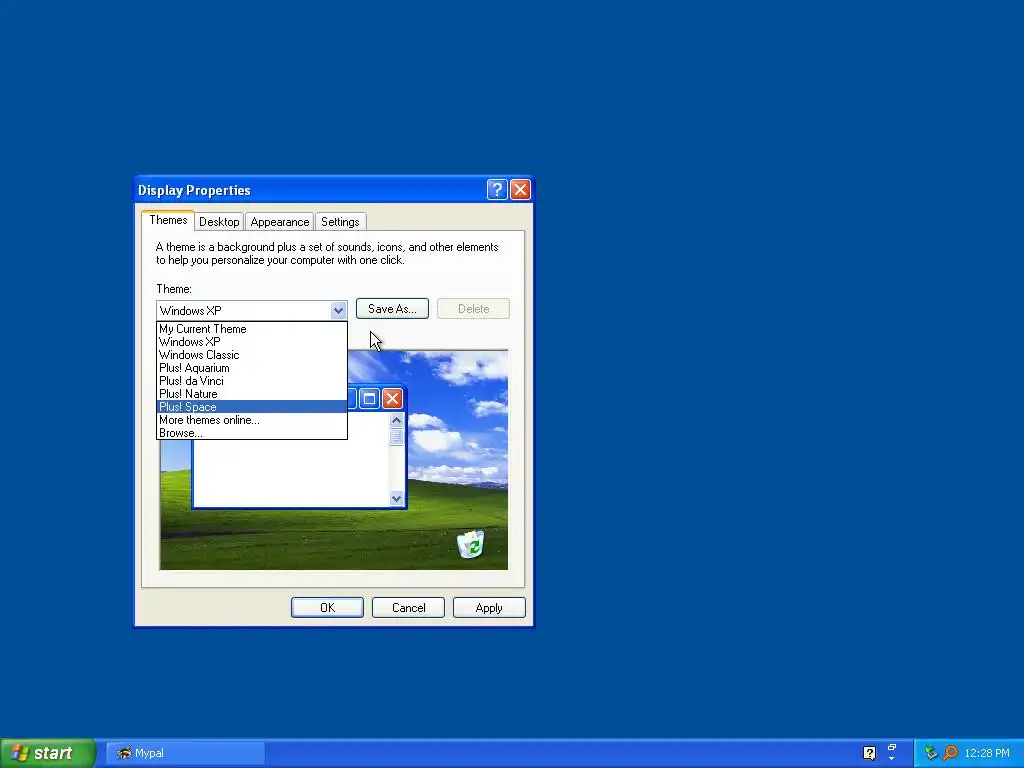Select the 'Plus! Nature' theme entry
Image resolution: width=1024 pixels, height=768 pixels.
251,394
